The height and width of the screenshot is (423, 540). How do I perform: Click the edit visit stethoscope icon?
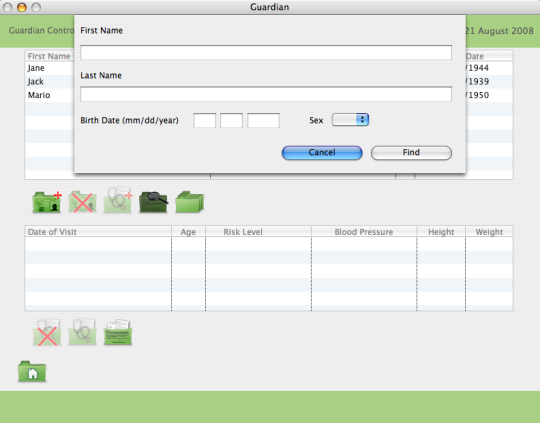point(82,332)
